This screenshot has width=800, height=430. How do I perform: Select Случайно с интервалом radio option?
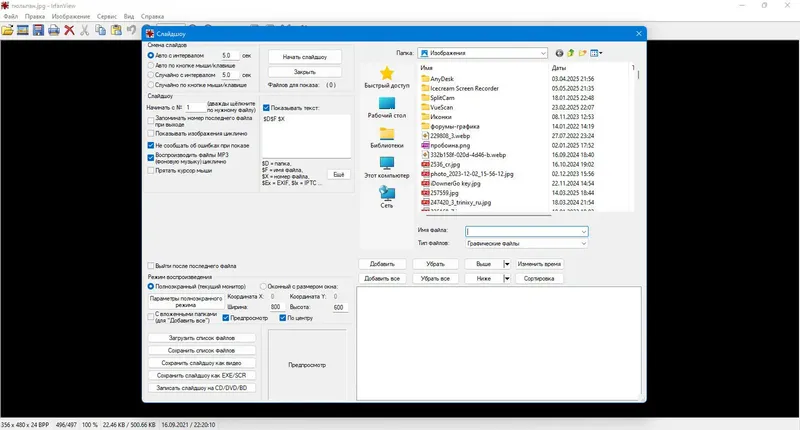point(151,75)
